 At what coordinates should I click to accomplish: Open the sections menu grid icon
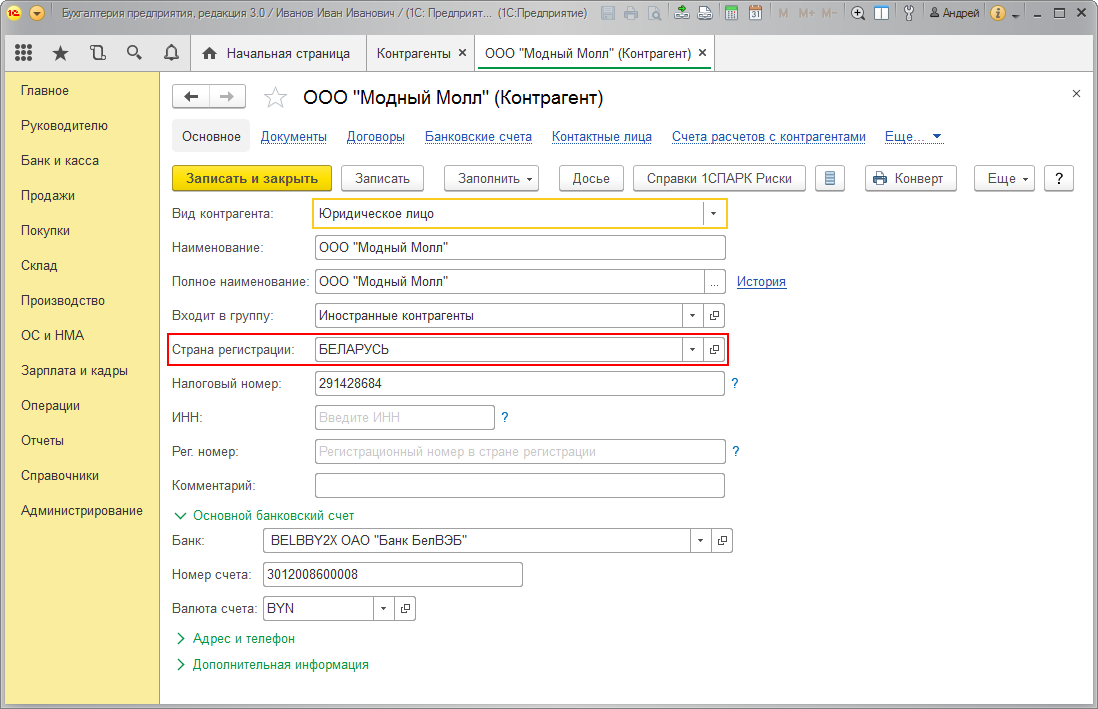click(x=24, y=53)
